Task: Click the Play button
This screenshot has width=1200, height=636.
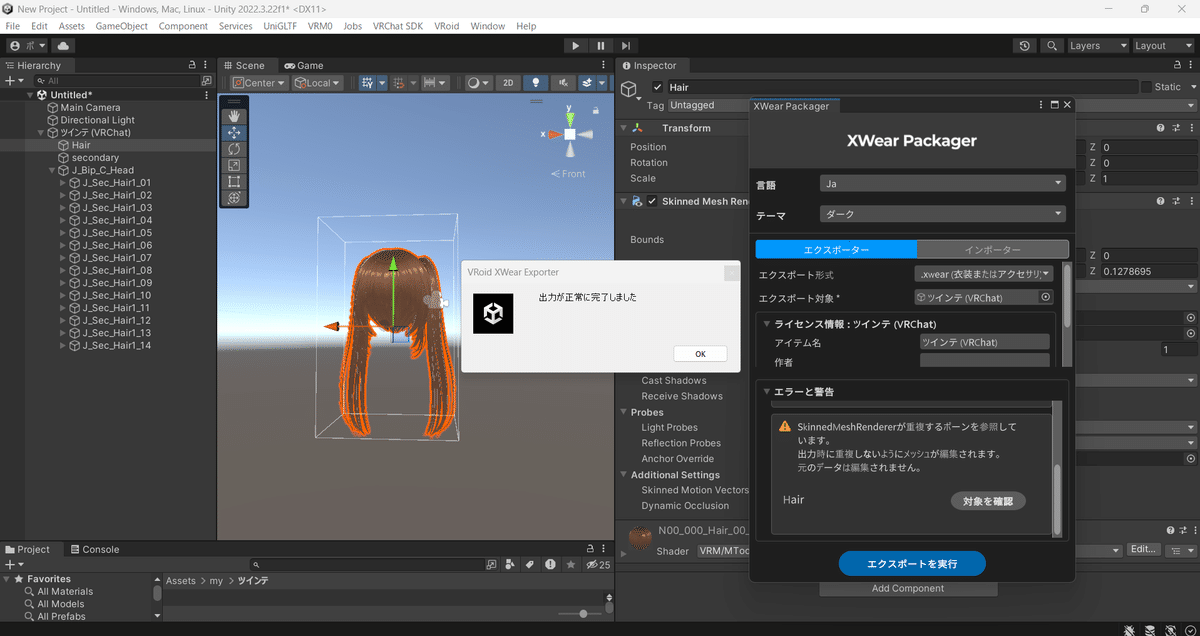Action: [x=575, y=46]
